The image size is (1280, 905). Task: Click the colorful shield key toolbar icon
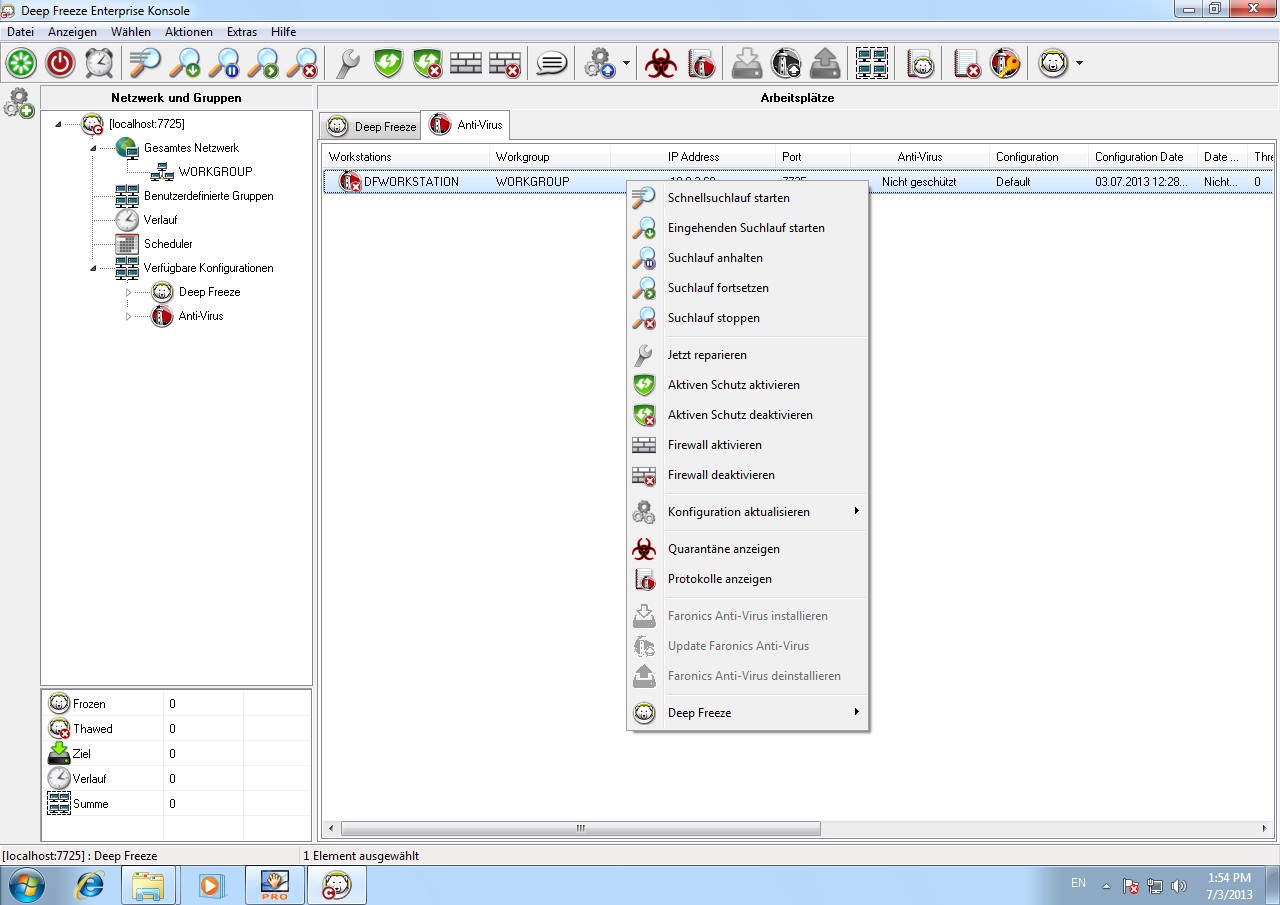pos(1005,64)
